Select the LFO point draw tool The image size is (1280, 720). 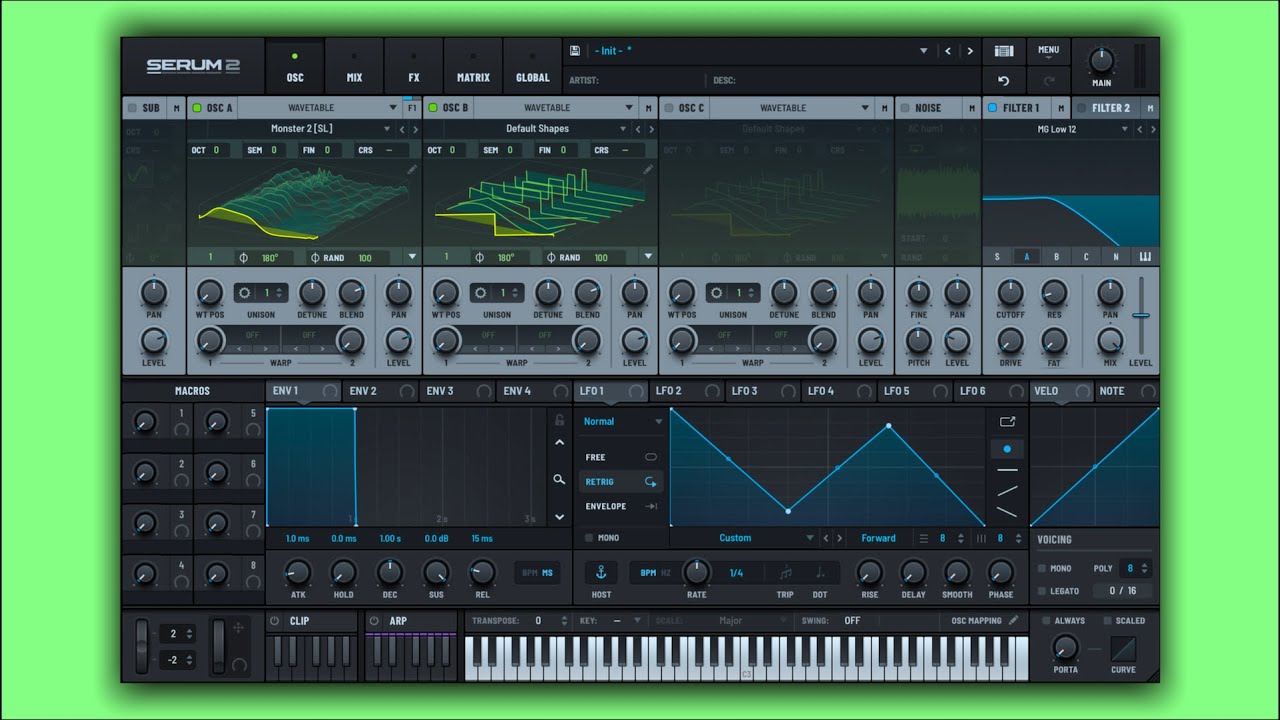click(x=1007, y=449)
